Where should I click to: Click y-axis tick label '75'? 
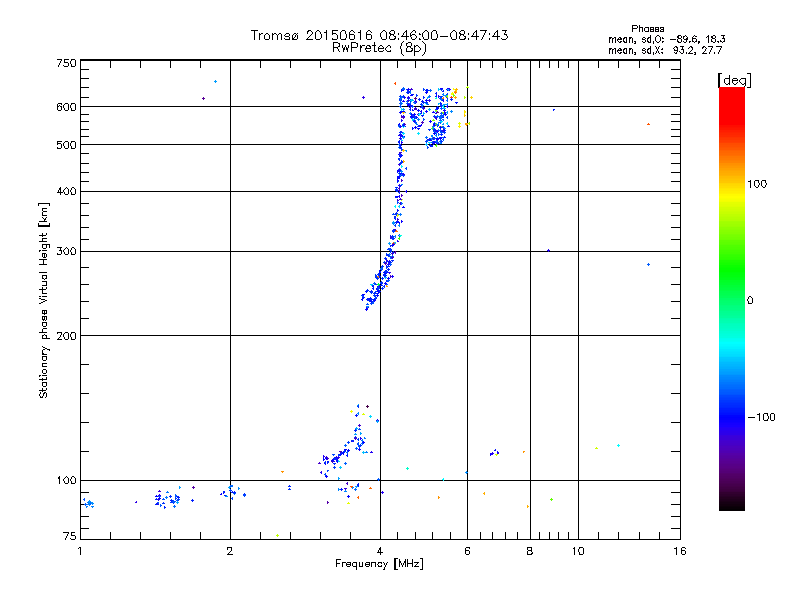click(x=70, y=536)
